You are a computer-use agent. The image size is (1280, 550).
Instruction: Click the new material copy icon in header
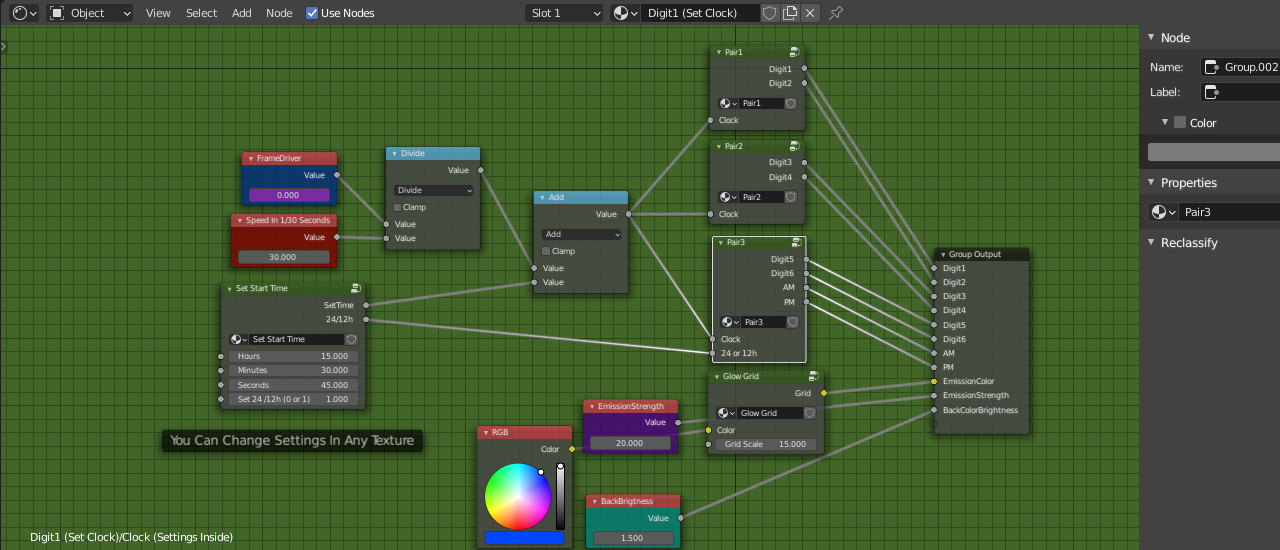pos(790,13)
